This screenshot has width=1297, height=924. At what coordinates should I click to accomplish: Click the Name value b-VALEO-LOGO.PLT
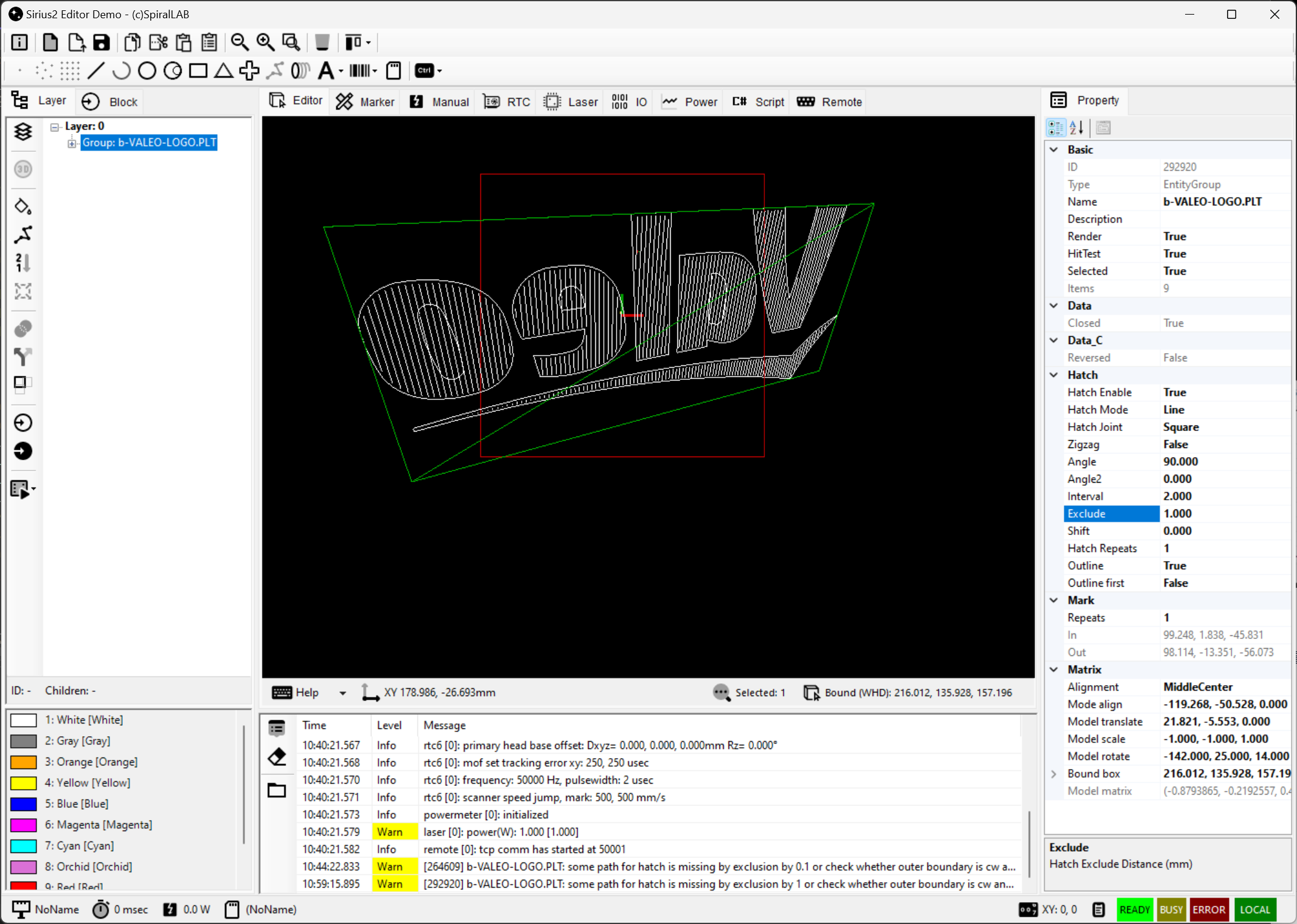[1212, 202]
